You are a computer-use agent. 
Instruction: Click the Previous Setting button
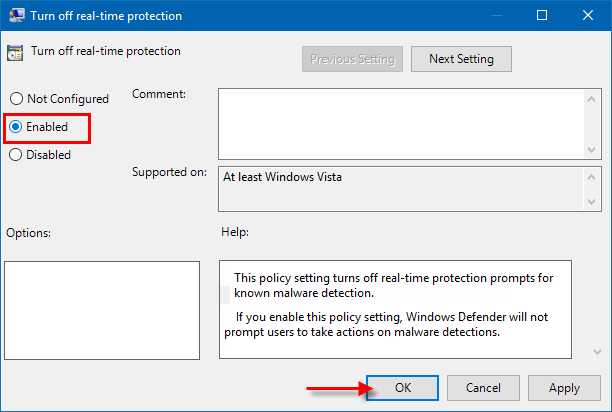pyautogui.click(x=352, y=59)
